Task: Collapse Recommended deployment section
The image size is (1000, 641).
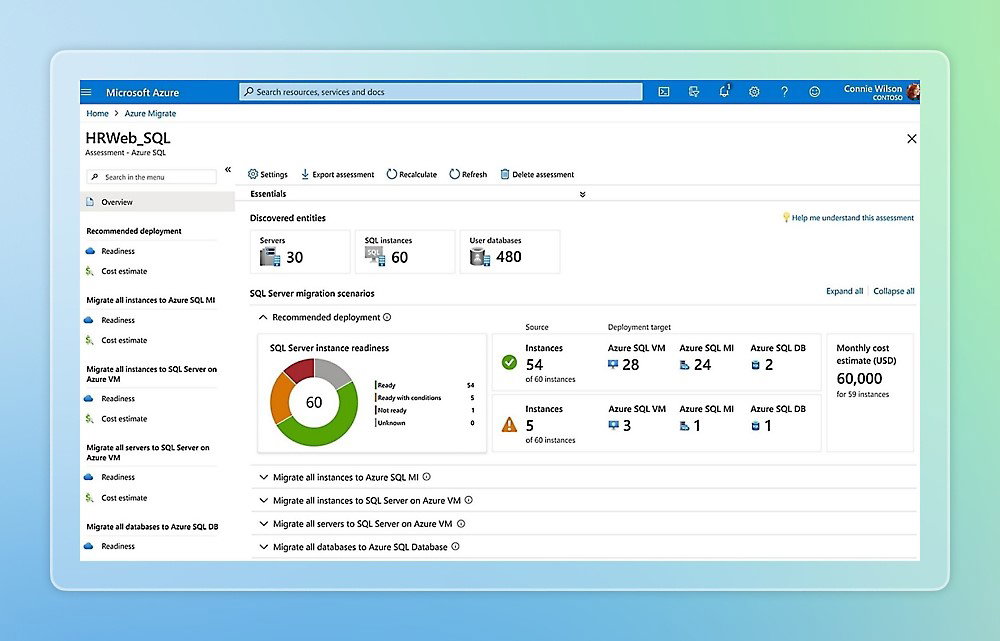Action: pyautogui.click(x=263, y=318)
